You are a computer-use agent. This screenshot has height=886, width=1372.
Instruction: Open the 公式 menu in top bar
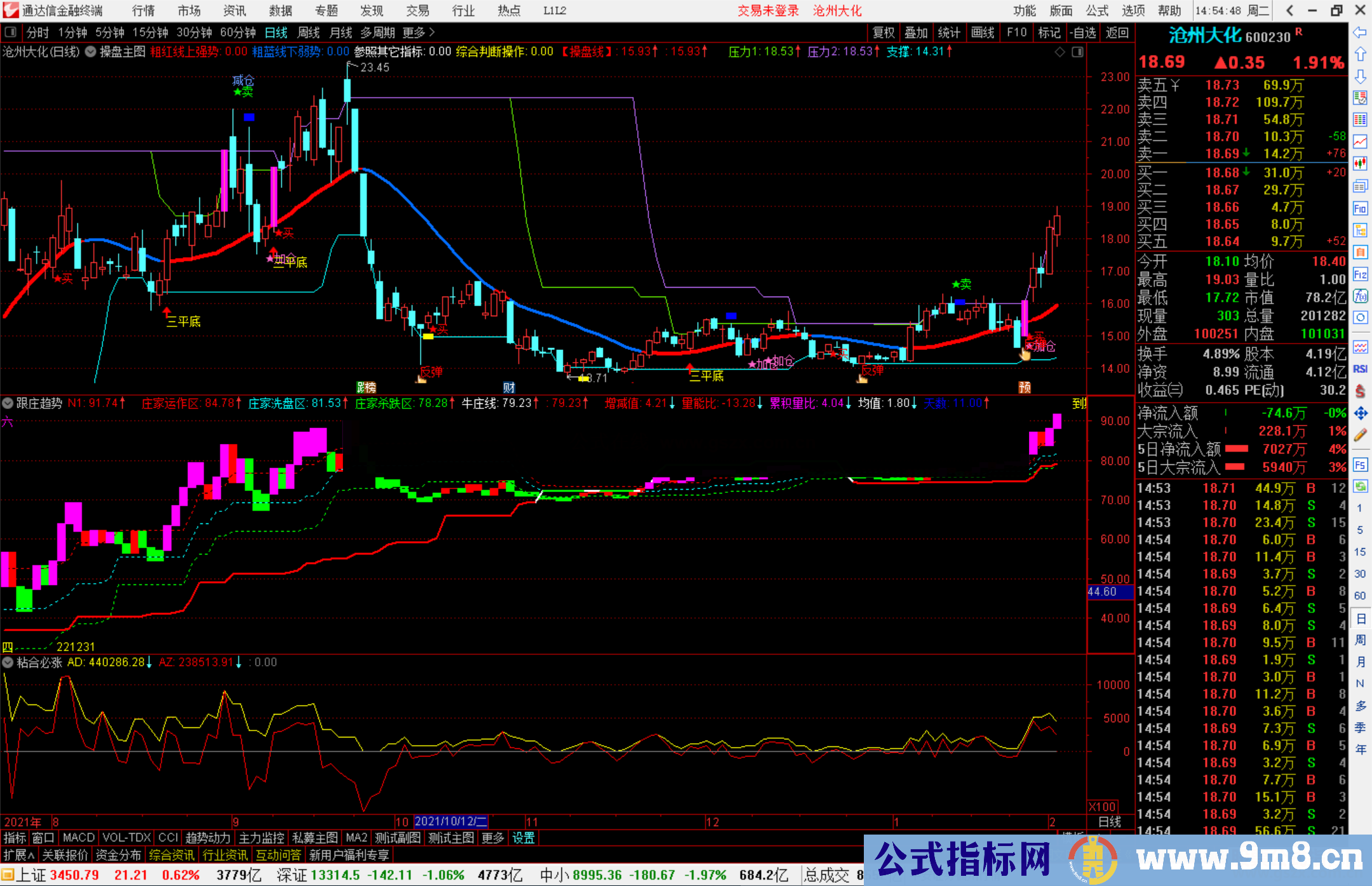coord(1096,11)
